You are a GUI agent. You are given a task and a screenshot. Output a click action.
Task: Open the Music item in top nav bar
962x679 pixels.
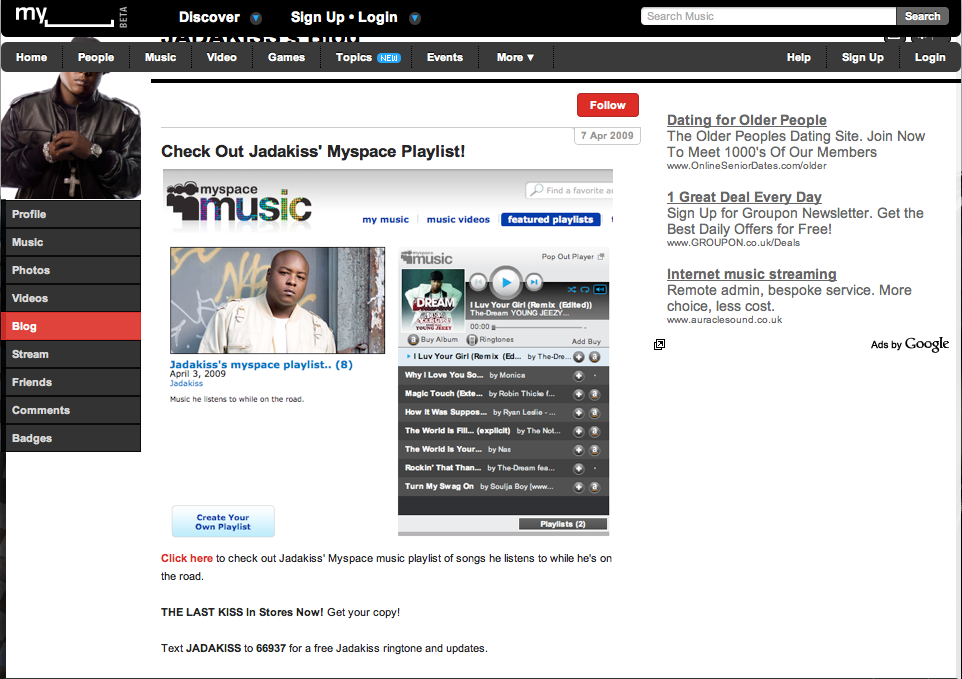(160, 58)
